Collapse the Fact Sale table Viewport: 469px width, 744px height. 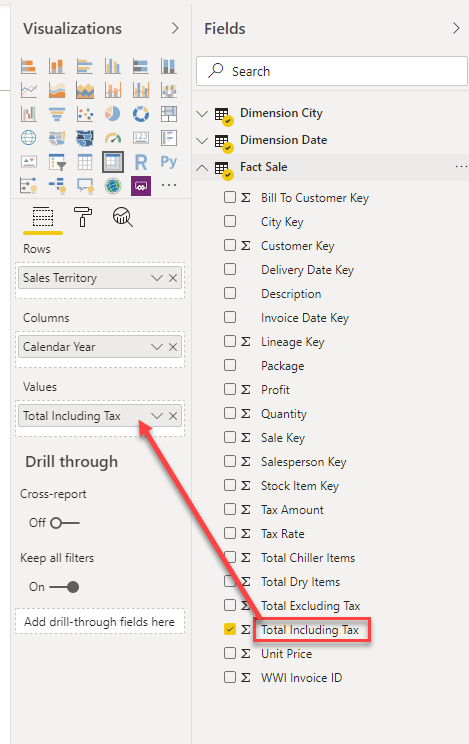pyautogui.click(x=202, y=167)
